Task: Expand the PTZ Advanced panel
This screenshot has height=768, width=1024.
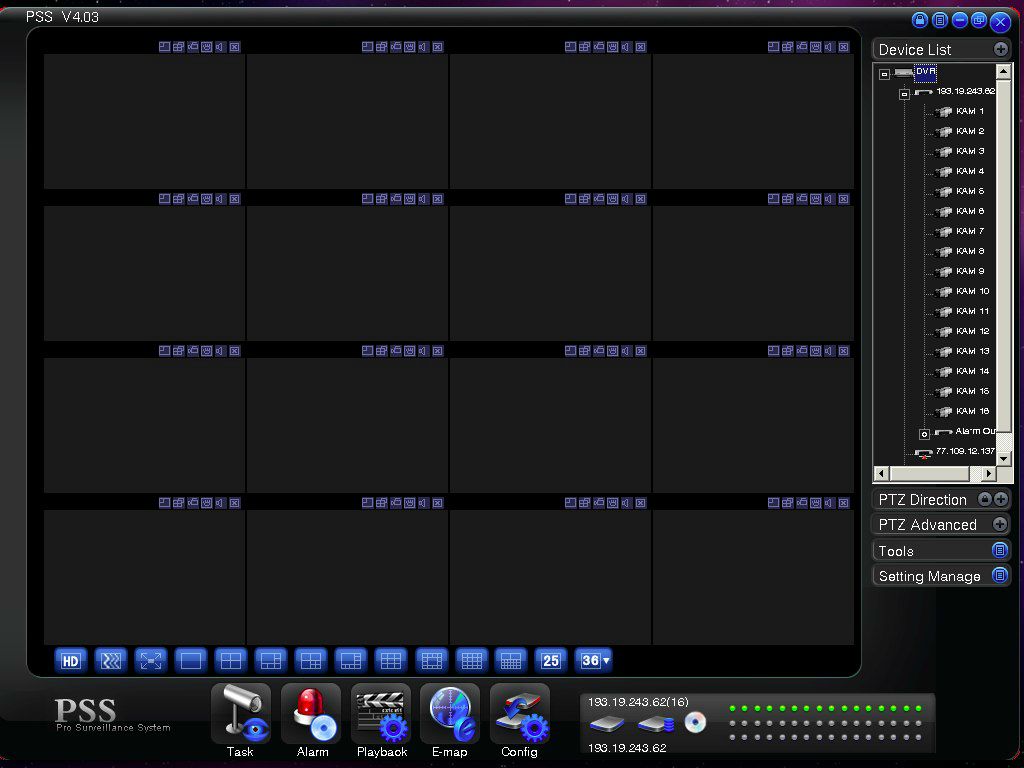Action: (x=999, y=525)
